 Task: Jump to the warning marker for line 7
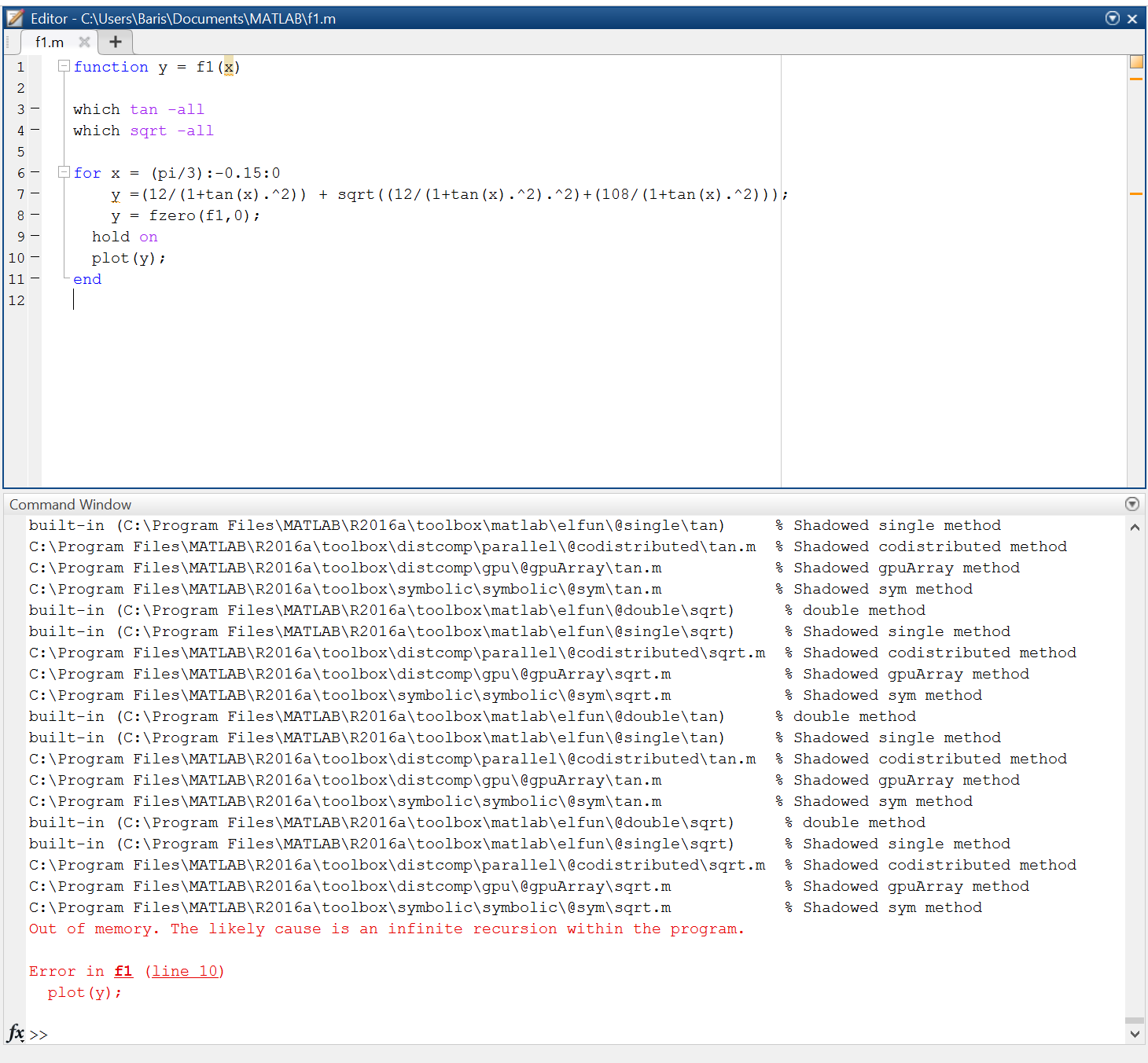point(1135,193)
